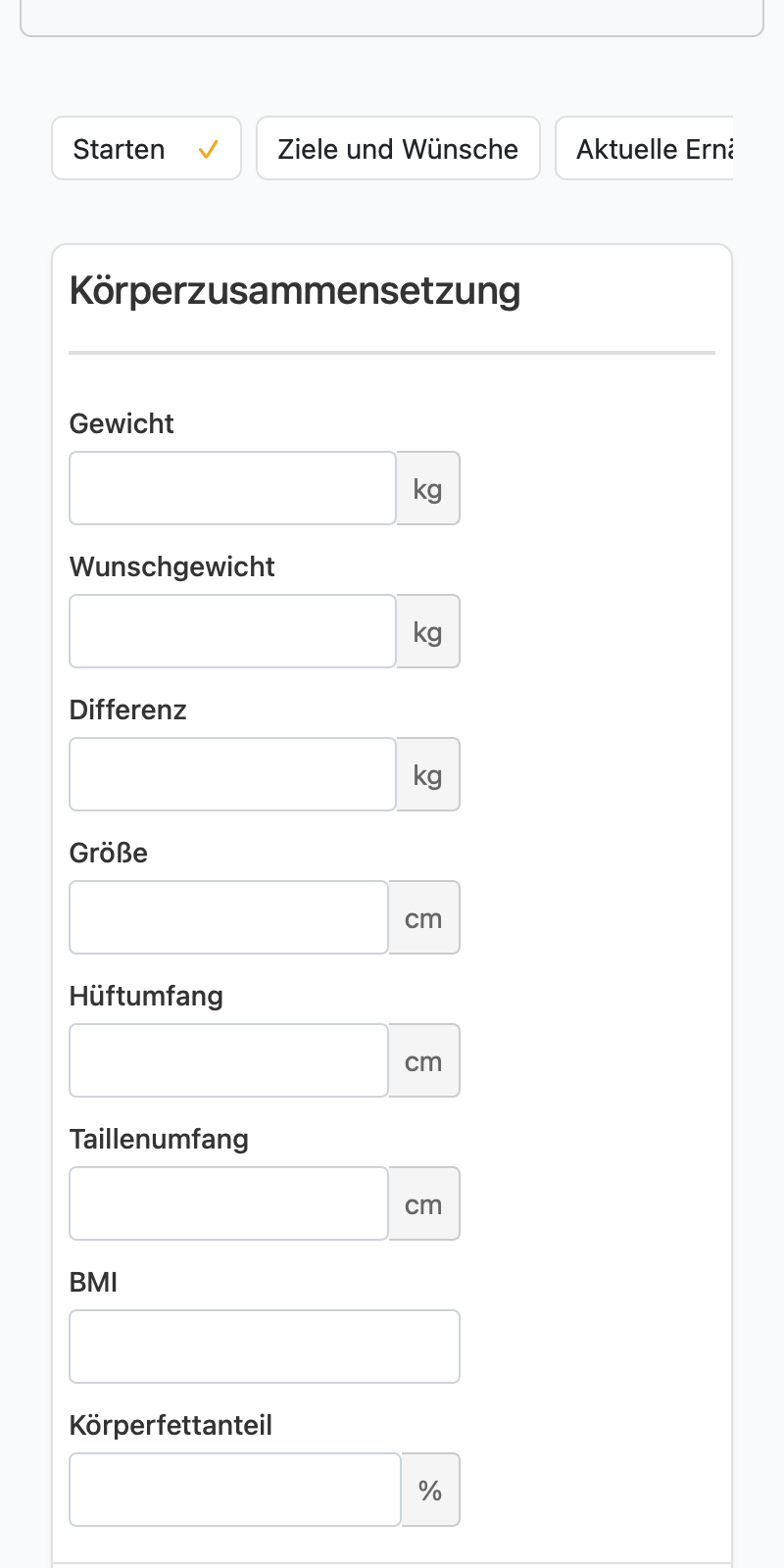The width and height of the screenshot is (784, 1568).
Task: Open the Aktuelle Ernährung tab
Action: 645,149
